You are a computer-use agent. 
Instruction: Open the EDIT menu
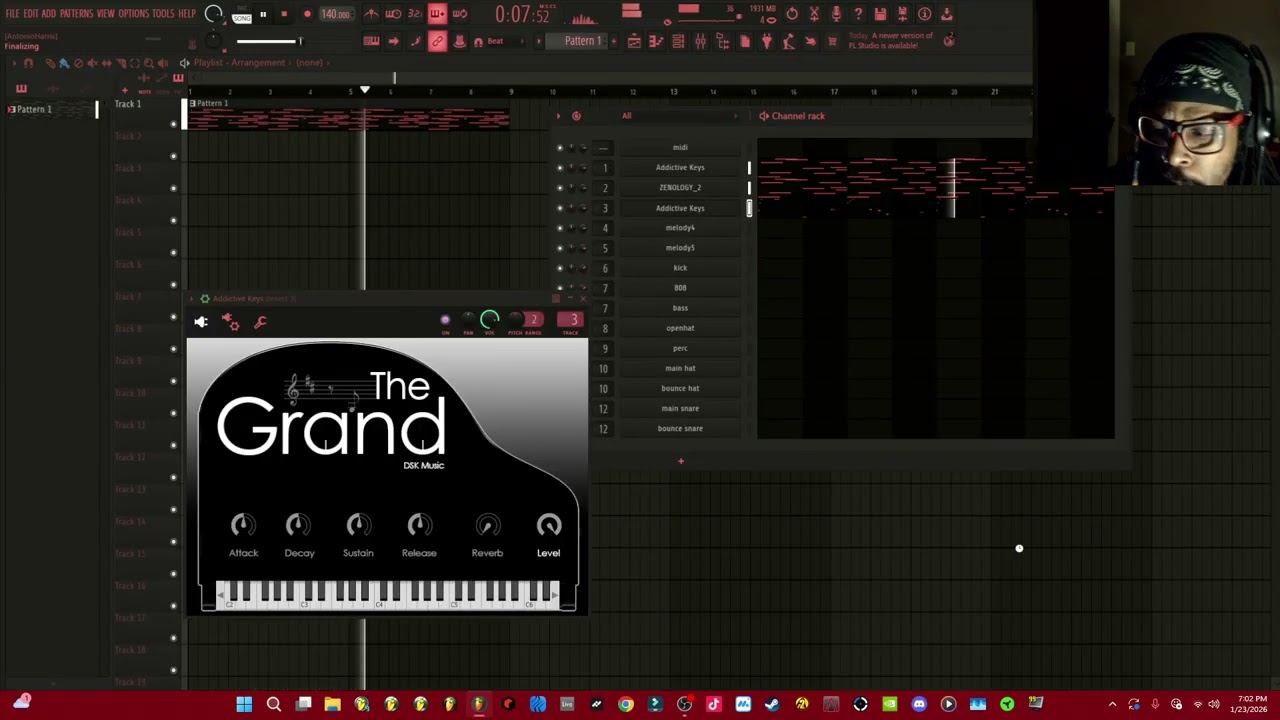pyautogui.click(x=31, y=14)
